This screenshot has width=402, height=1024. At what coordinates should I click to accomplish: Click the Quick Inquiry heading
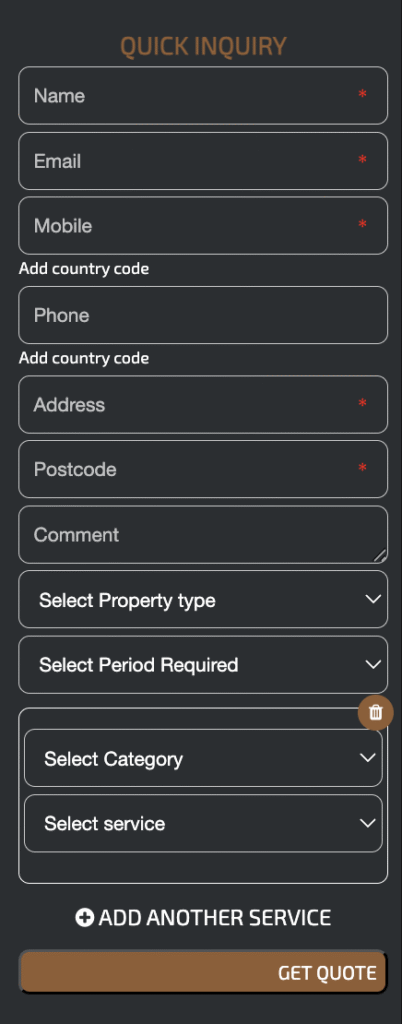pos(203,46)
